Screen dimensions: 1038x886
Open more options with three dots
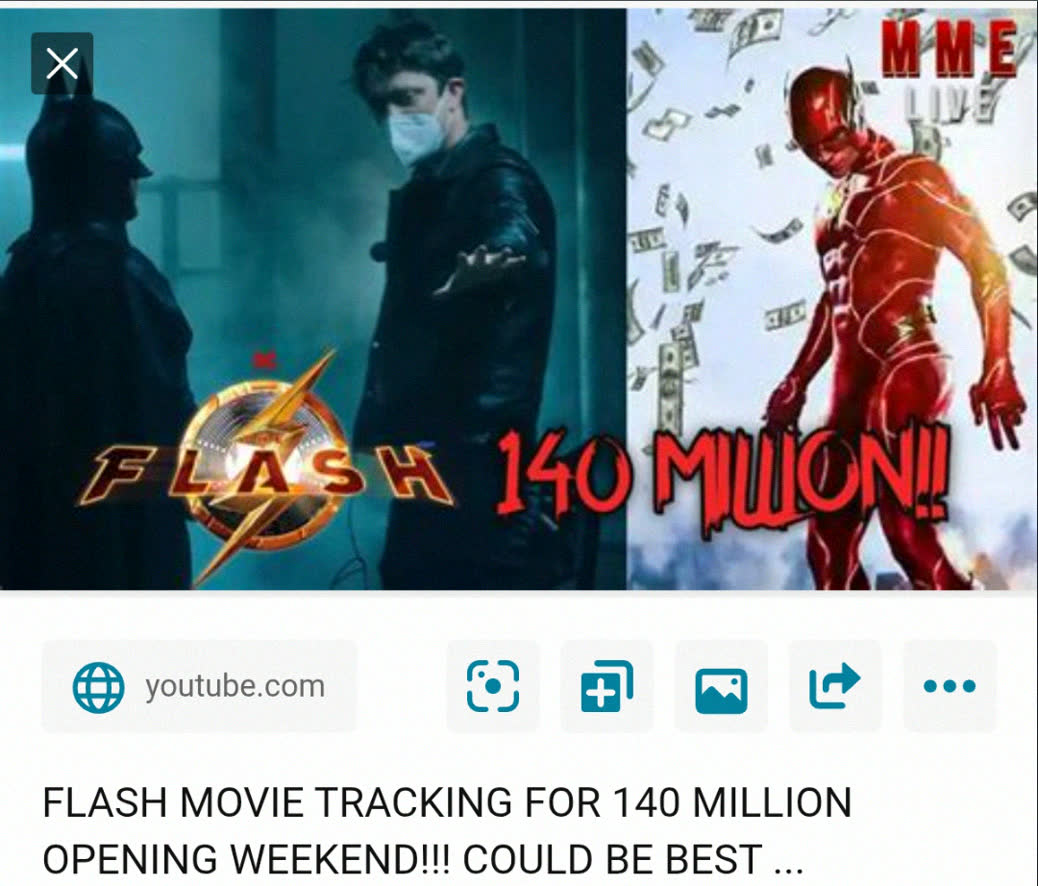click(949, 686)
